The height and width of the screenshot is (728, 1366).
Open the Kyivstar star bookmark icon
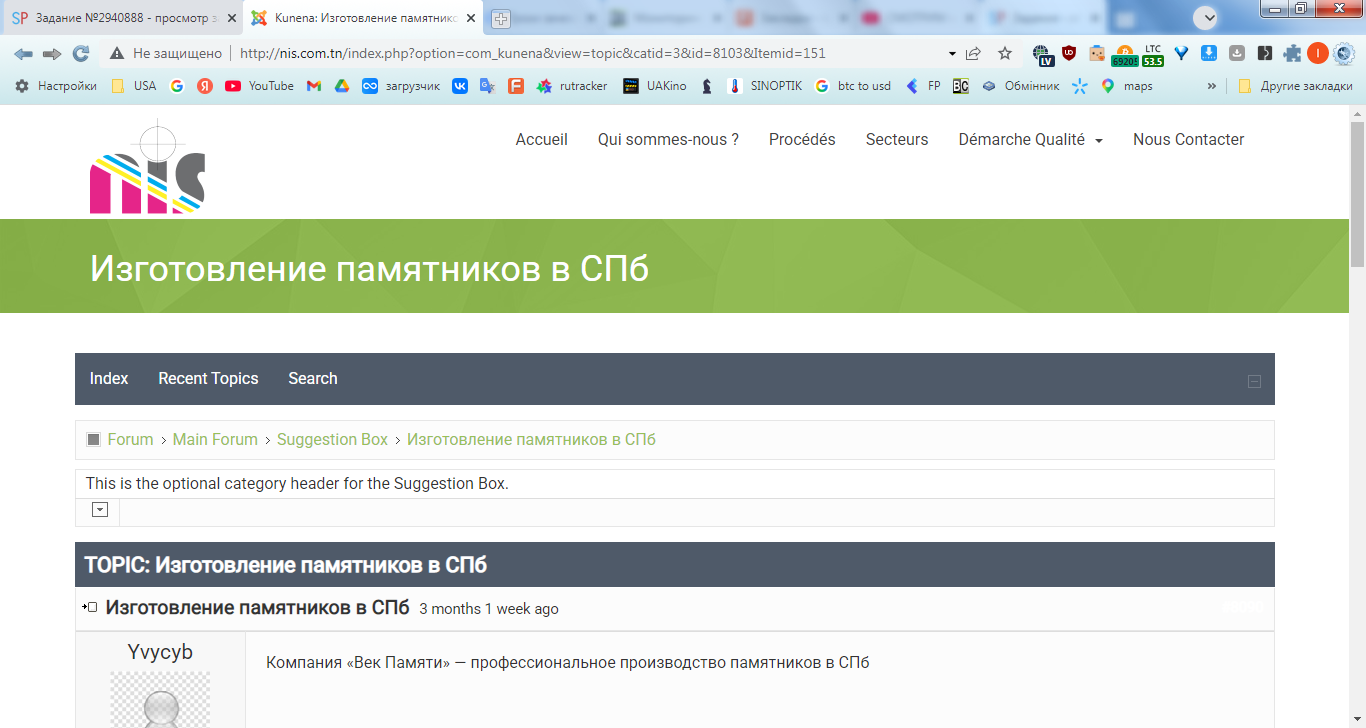click(1079, 86)
